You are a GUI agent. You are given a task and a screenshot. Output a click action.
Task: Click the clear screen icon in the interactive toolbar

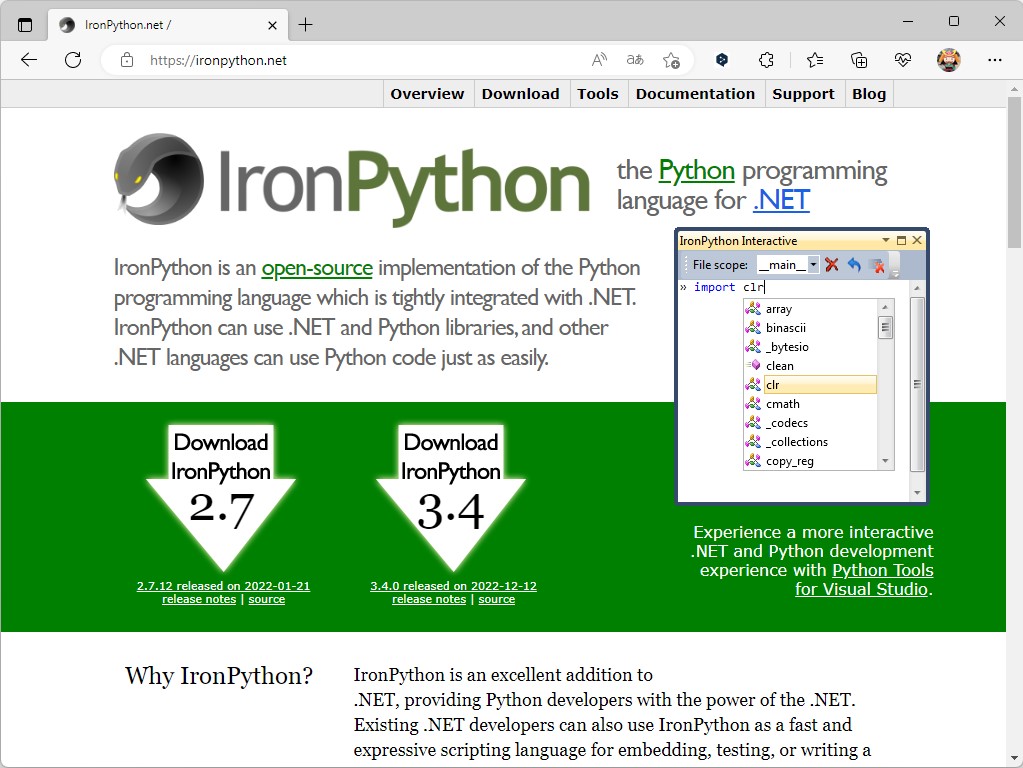coord(878,265)
